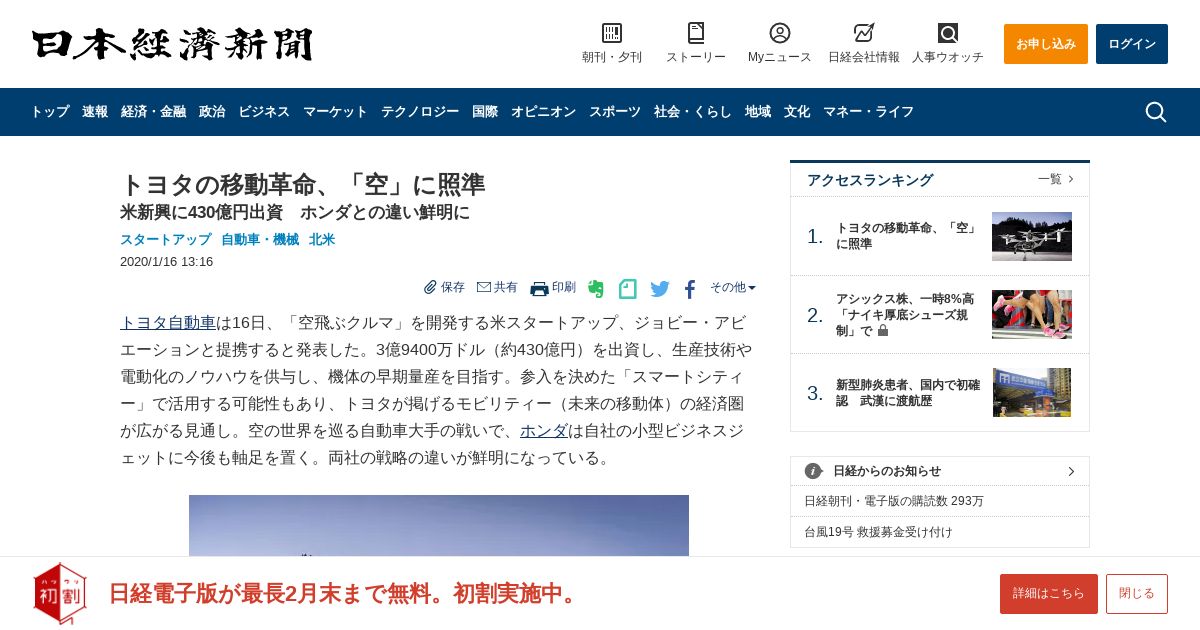Viewport: 1200px width, 630px height.
Task: Click 詳細はこちら banner button
Action: (x=1049, y=594)
